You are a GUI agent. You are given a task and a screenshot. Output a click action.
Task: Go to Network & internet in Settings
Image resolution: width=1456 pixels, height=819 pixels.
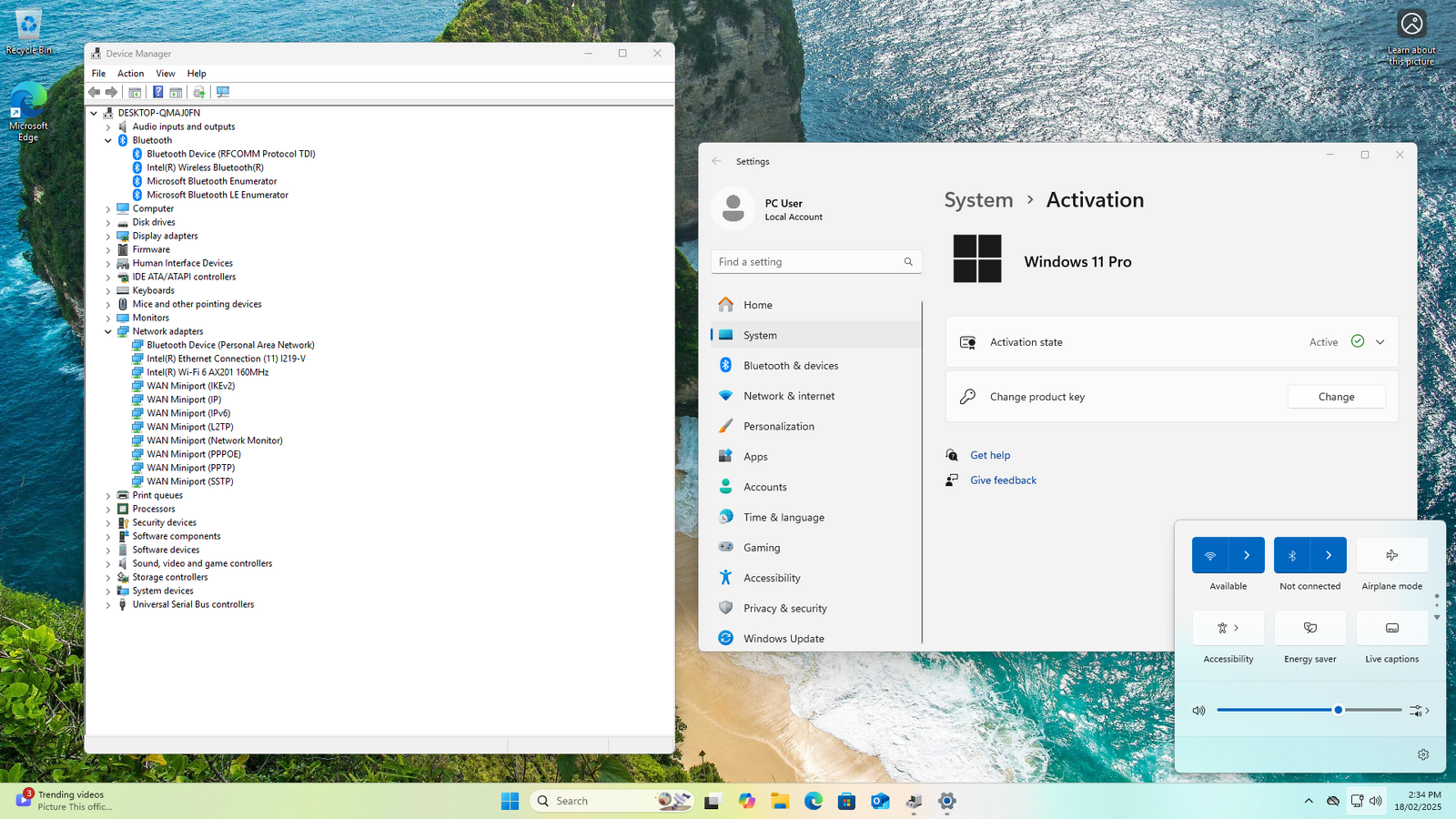pos(815,396)
